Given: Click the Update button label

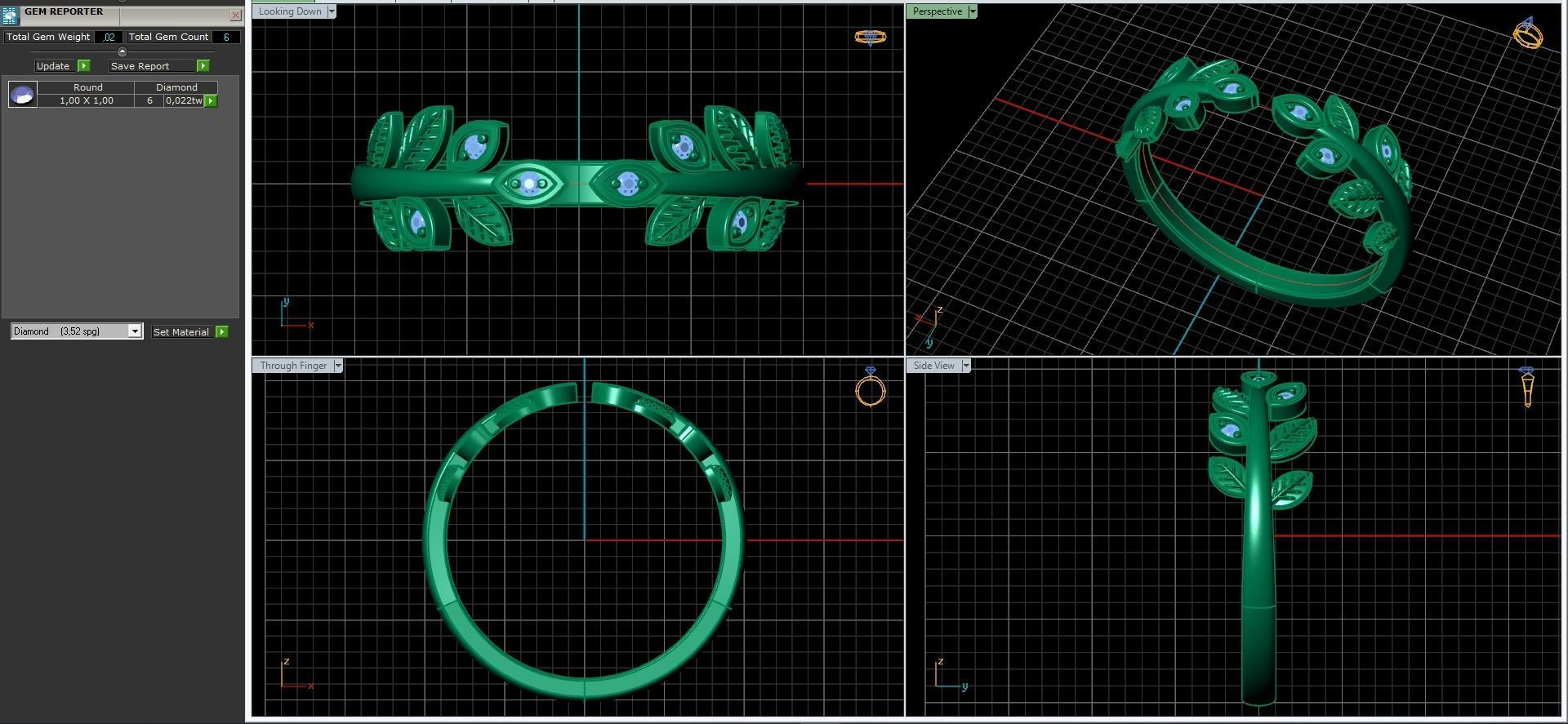Looking at the screenshot, I should coord(53,66).
